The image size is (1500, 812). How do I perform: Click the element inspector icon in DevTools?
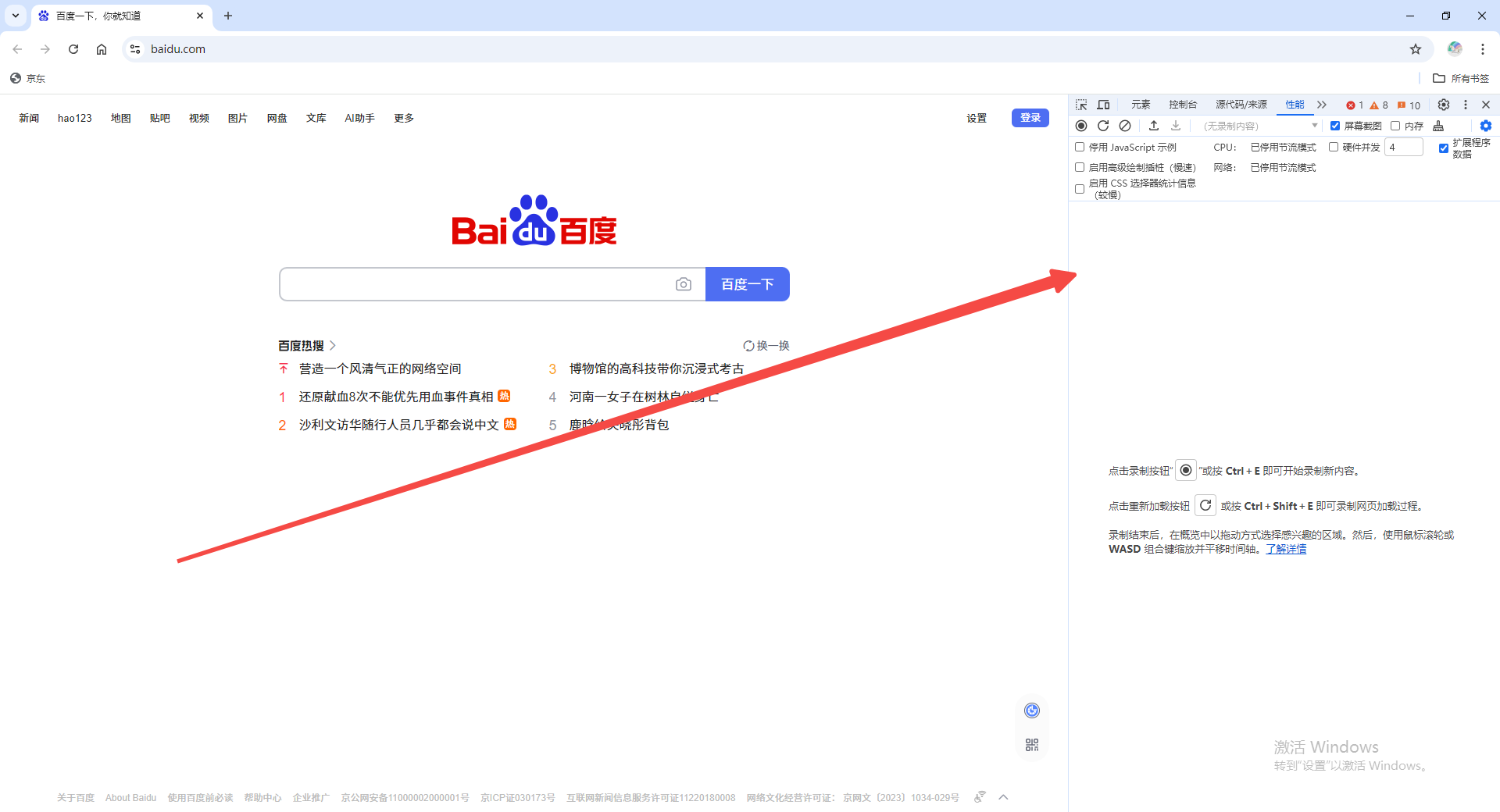click(x=1081, y=105)
